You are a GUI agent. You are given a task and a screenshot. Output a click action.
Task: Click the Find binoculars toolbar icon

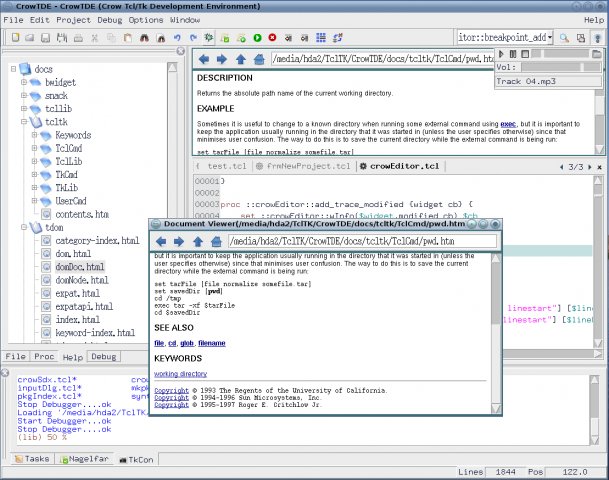pos(144,38)
